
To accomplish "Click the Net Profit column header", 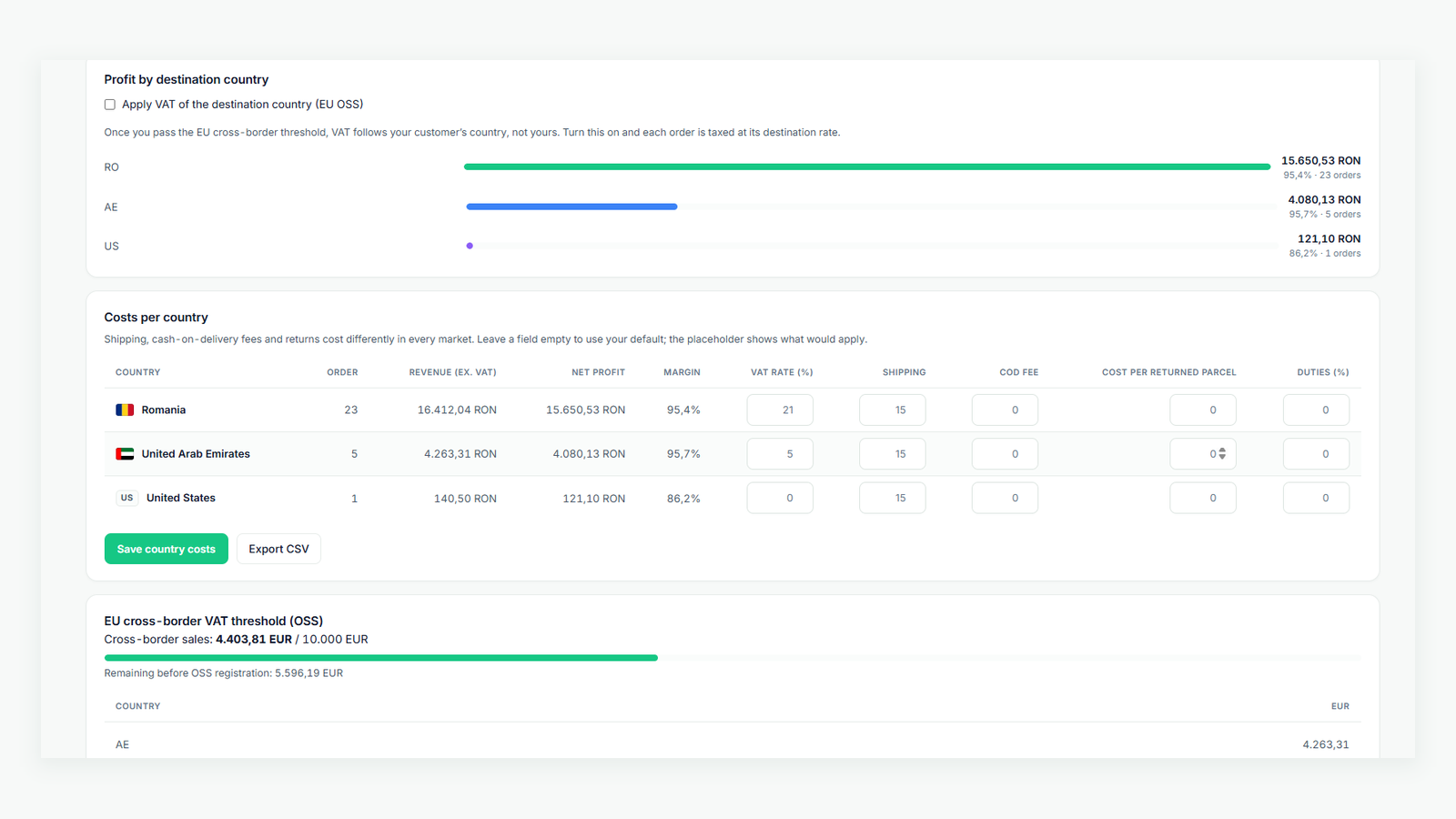I will (598, 372).
